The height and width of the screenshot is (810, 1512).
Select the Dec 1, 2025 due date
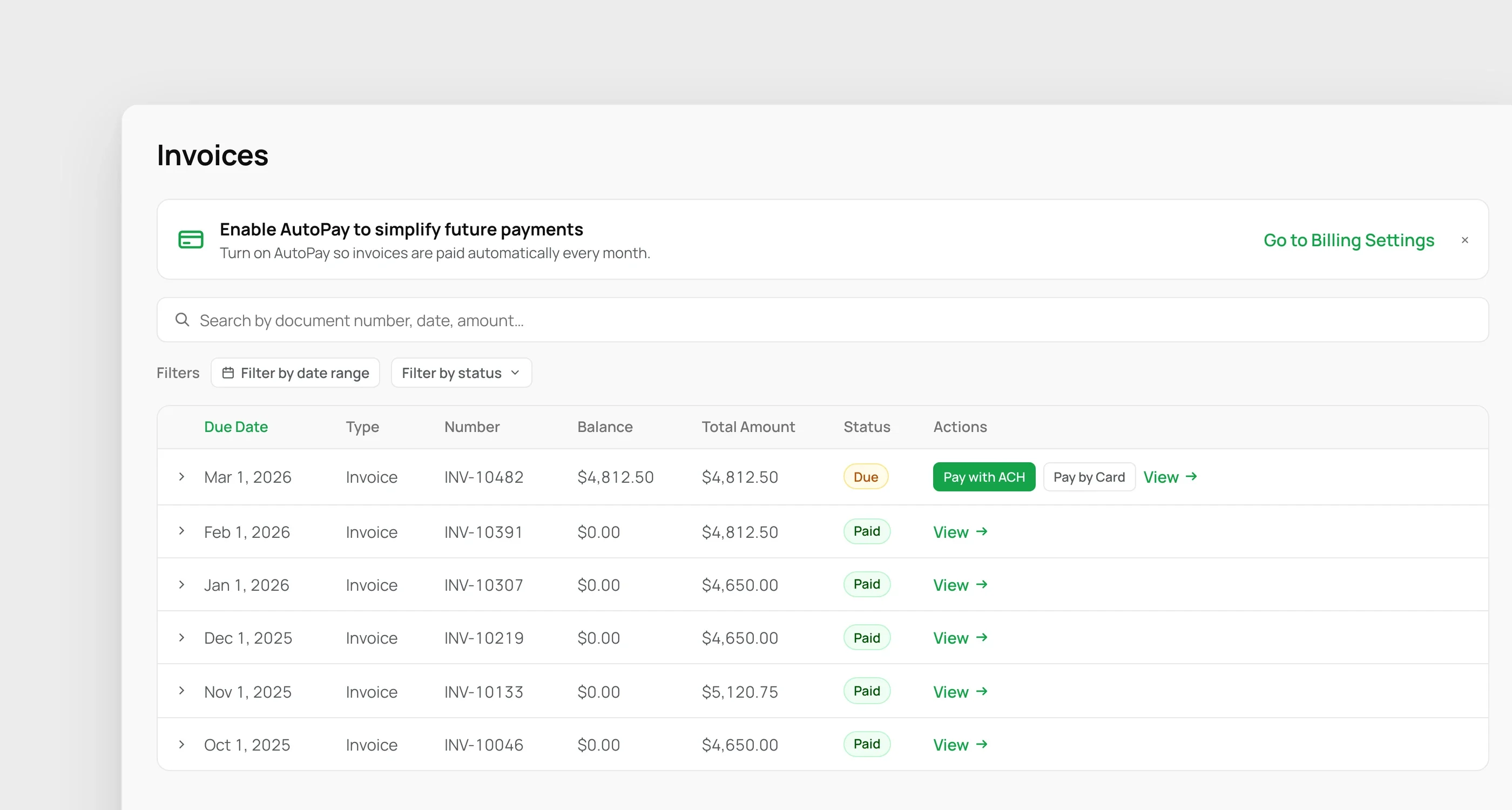[248, 638]
